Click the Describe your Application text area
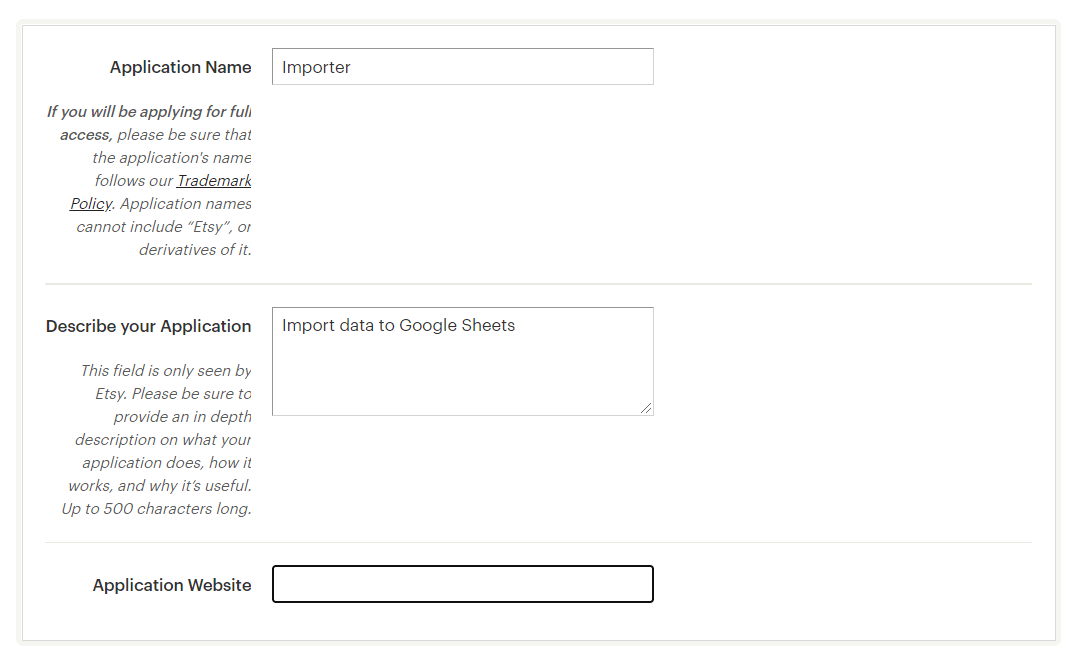Viewport: 1081px width, 658px height. [x=462, y=360]
